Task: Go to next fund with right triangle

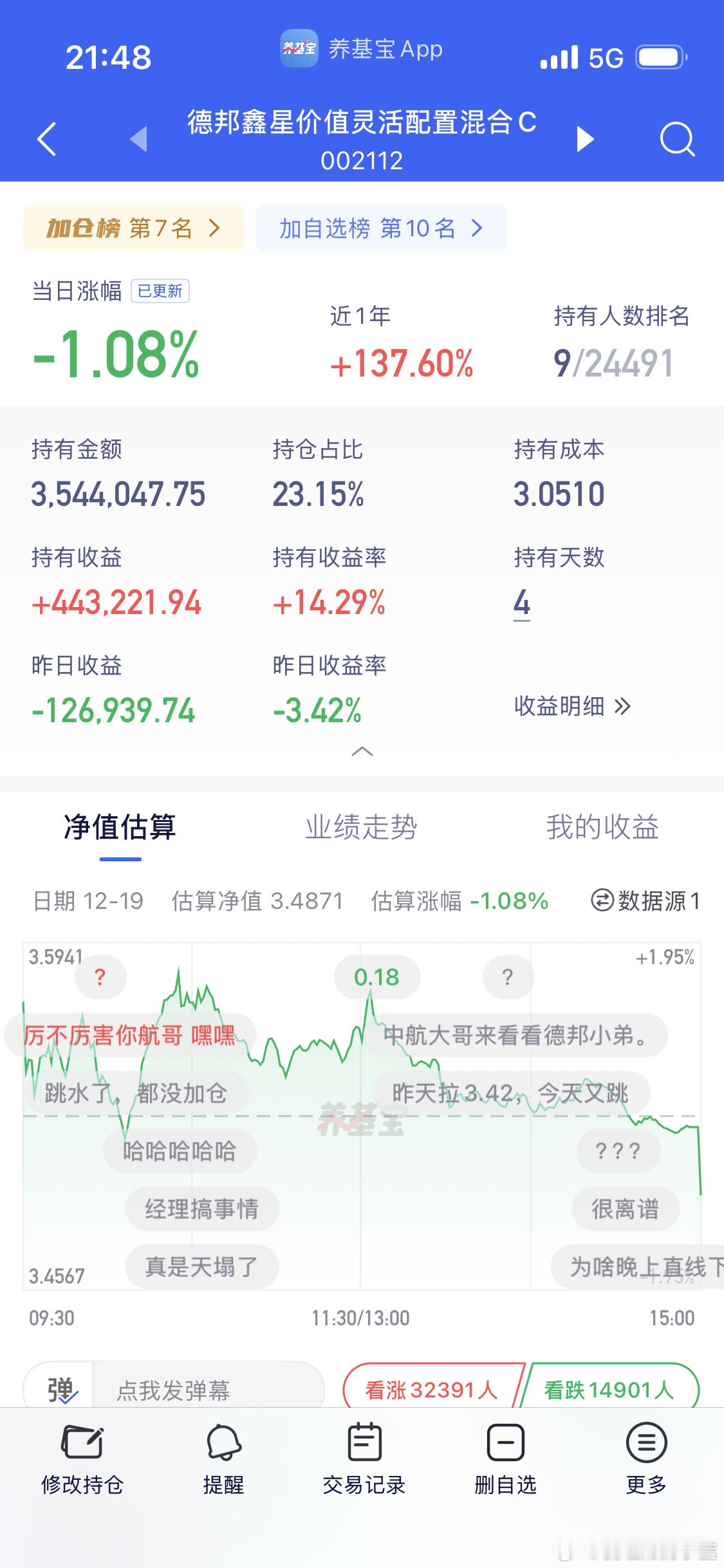Action: pyautogui.click(x=584, y=138)
